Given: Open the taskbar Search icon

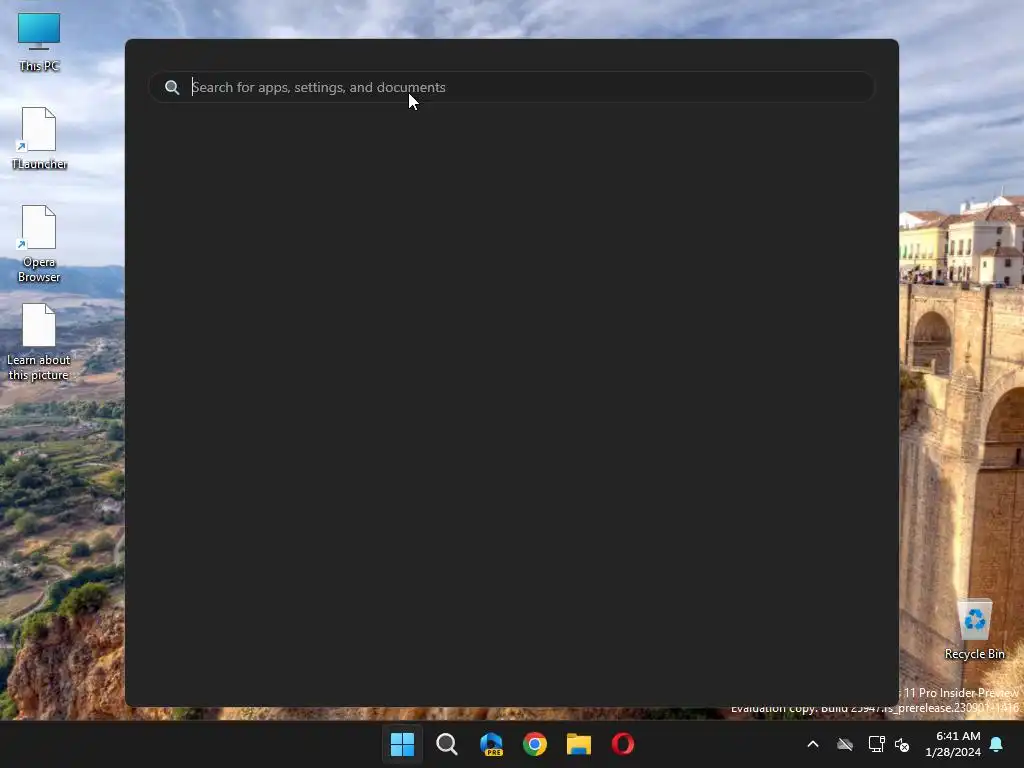Looking at the screenshot, I should coord(447,744).
